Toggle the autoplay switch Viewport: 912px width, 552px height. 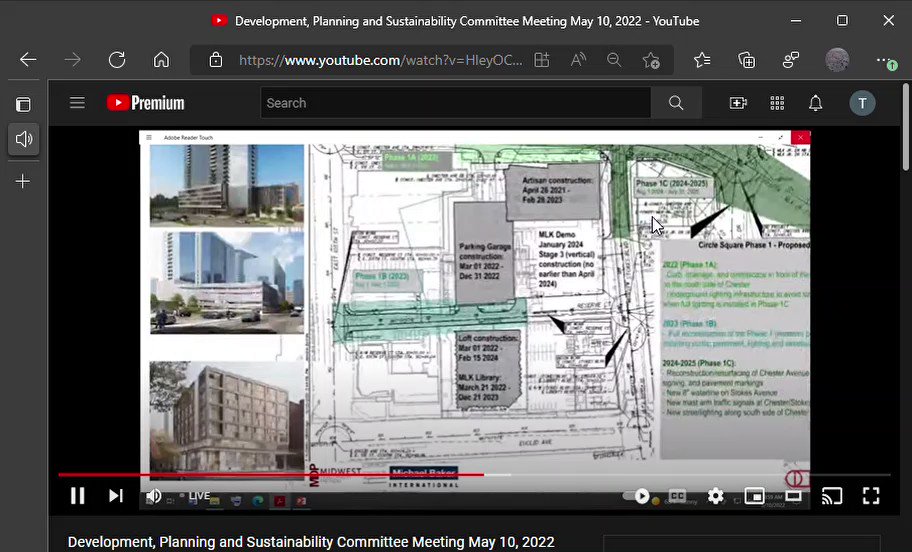point(637,496)
